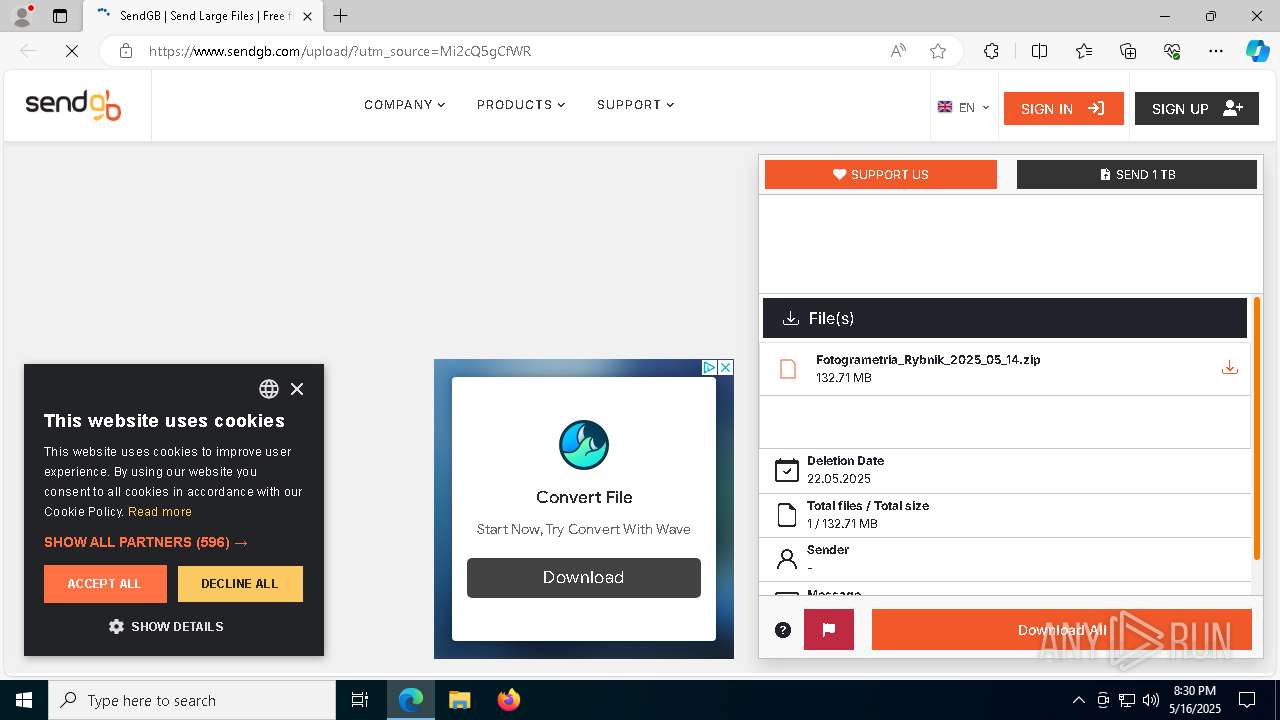
Task: Open network status tray icon
Action: 1127,700
